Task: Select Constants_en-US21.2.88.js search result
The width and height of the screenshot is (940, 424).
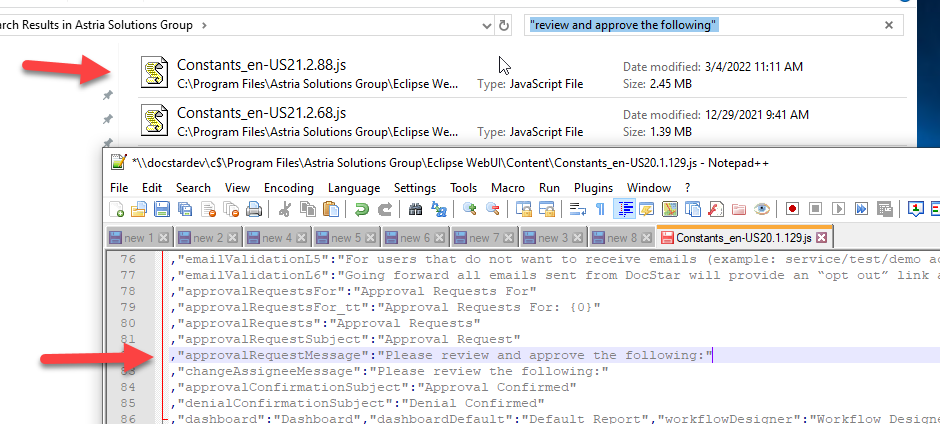Action: (x=522, y=73)
